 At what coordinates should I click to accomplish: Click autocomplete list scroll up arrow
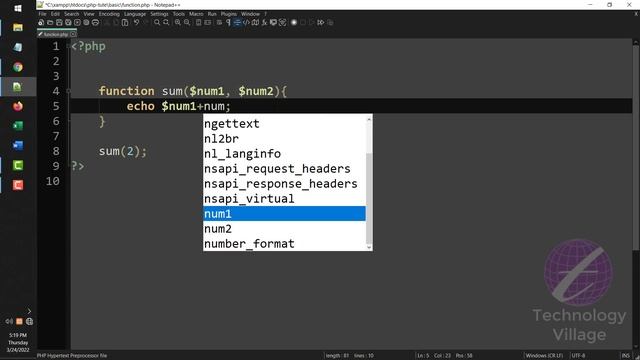pyautogui.click(x=369, y=119)
